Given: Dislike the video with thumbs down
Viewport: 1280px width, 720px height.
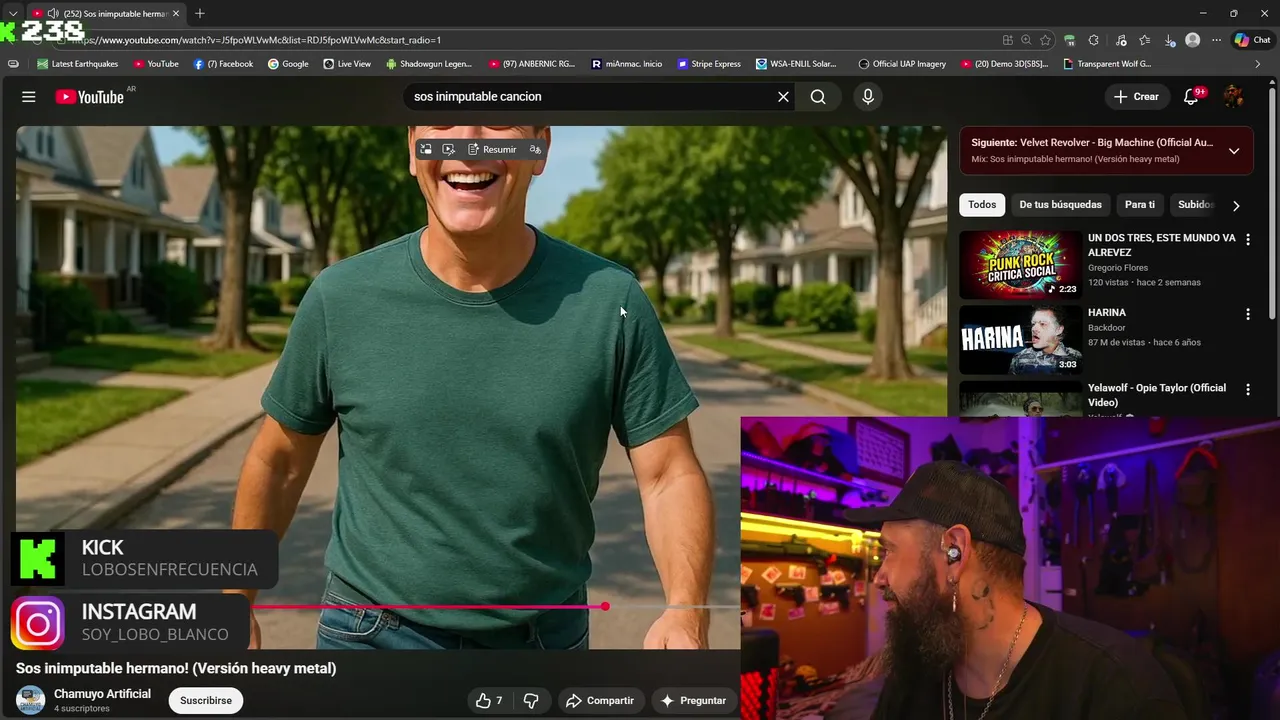Looking at the screenshot, I should pos(531,701).
